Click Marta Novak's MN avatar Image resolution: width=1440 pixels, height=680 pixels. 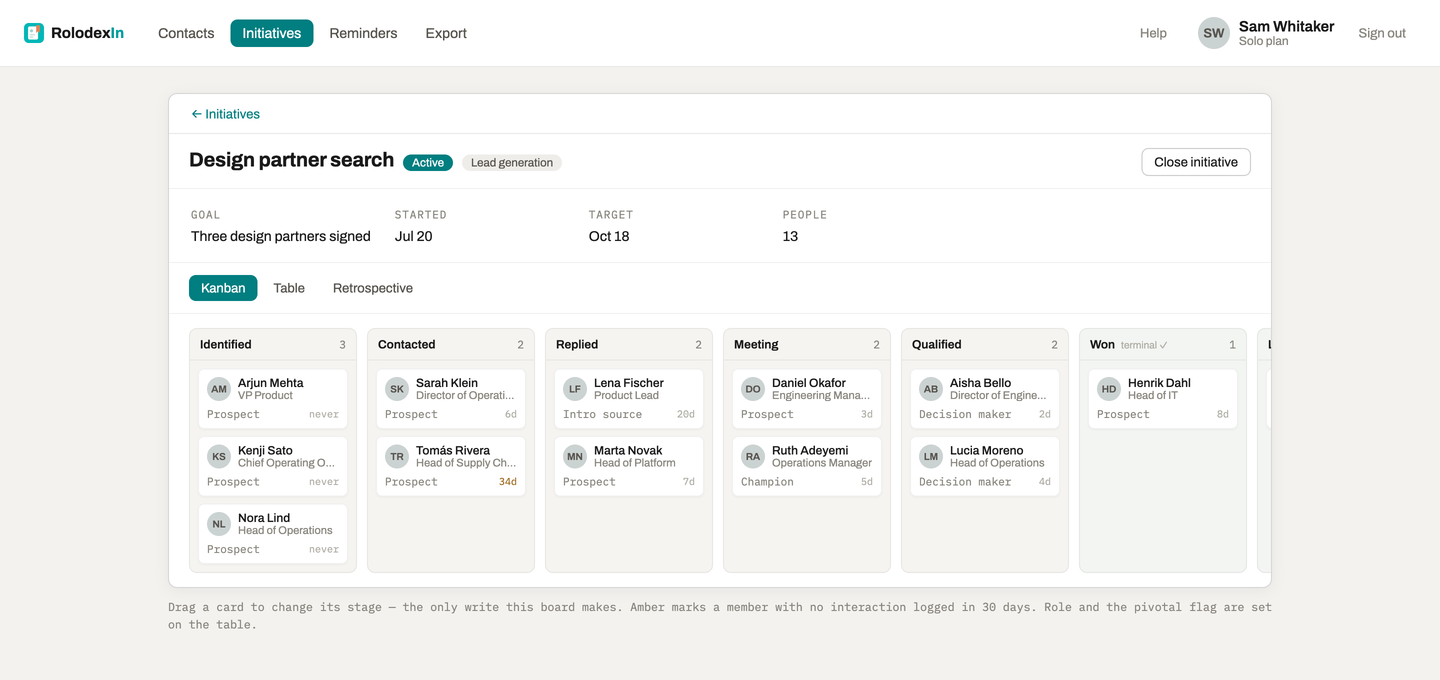click(575, 457)
